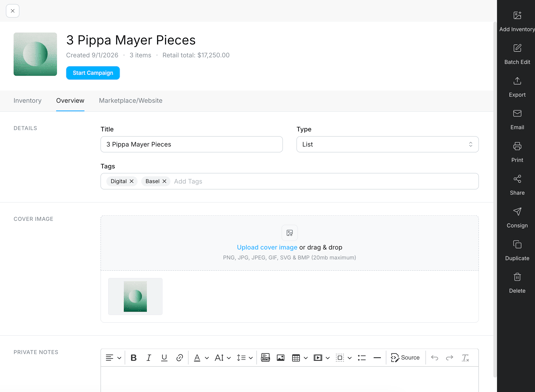Insert a link in private notes
Screen dimensions: 535x392
179,358
